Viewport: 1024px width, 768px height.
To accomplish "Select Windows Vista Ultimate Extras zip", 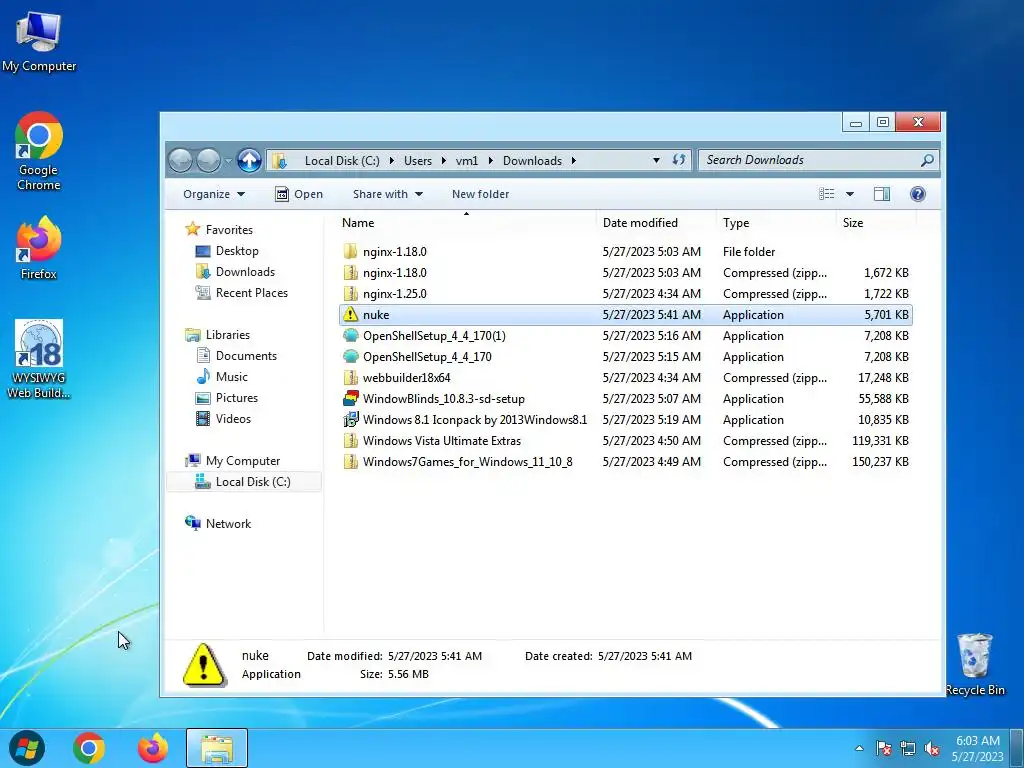I will [x=626, y=441].
